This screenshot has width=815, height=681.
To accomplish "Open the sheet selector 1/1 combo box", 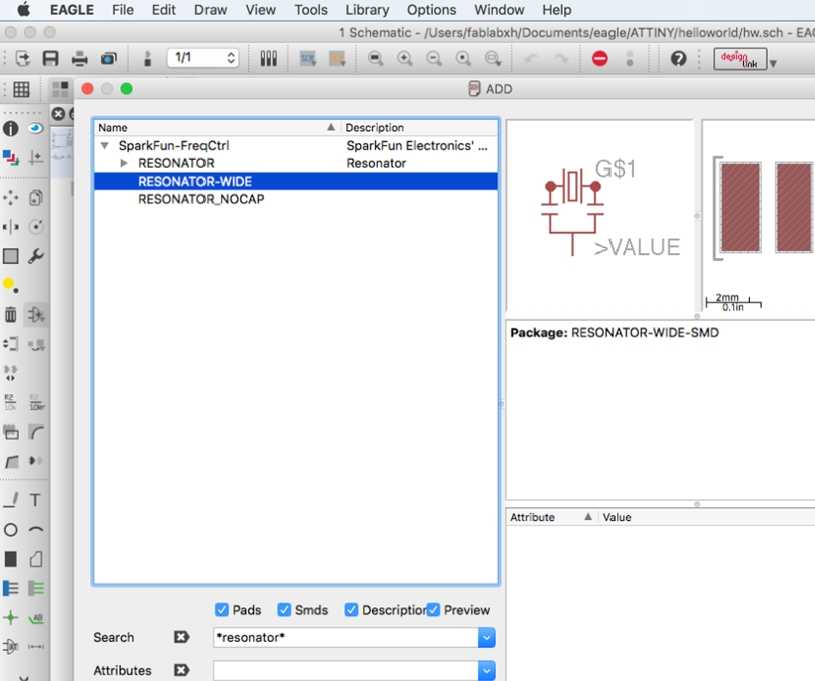I will [x=203, y=57].
